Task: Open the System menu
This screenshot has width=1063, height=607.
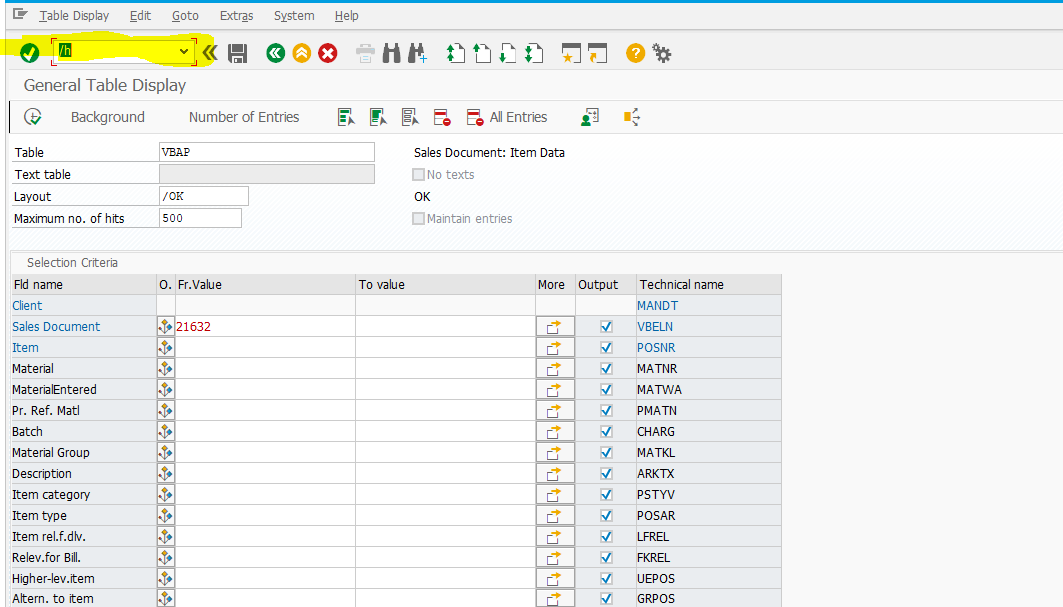Action: tap(294, 15)
